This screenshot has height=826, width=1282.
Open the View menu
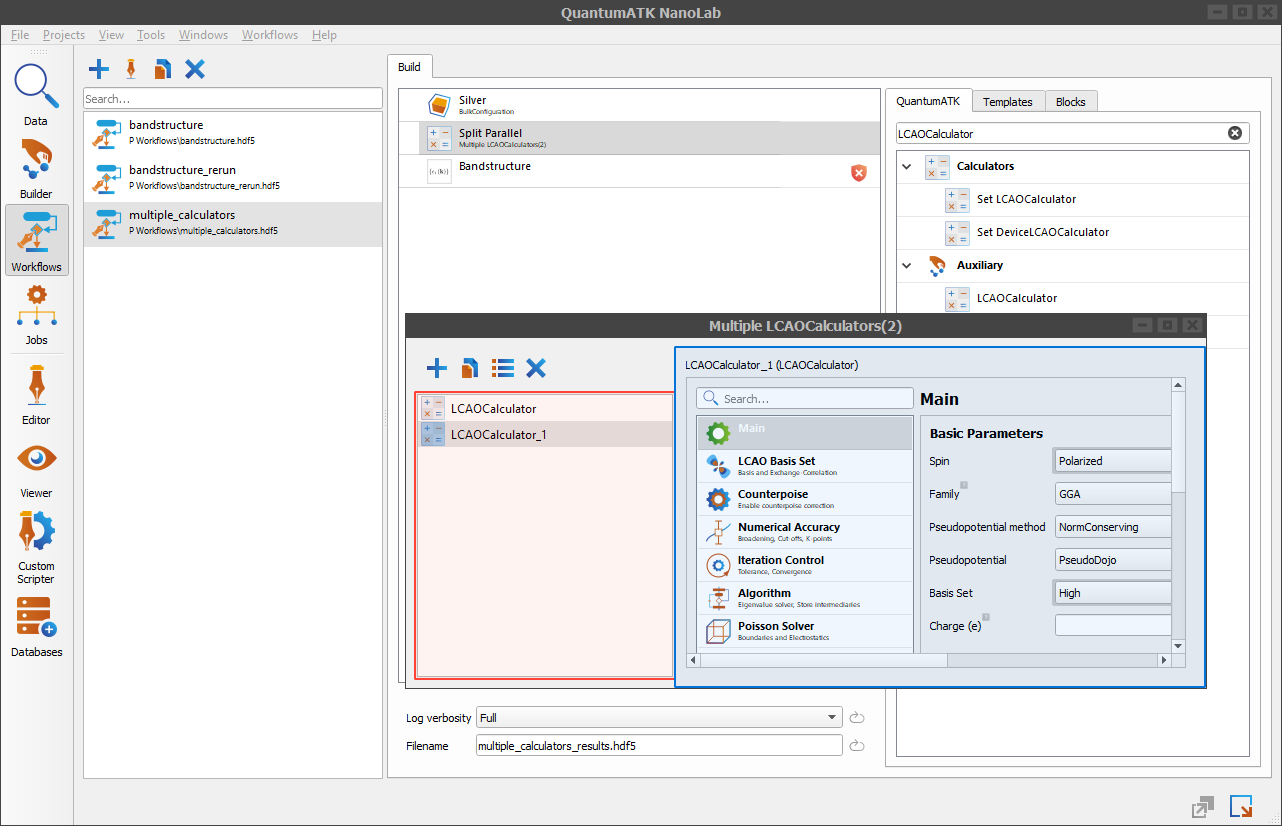tap(111, 35)
